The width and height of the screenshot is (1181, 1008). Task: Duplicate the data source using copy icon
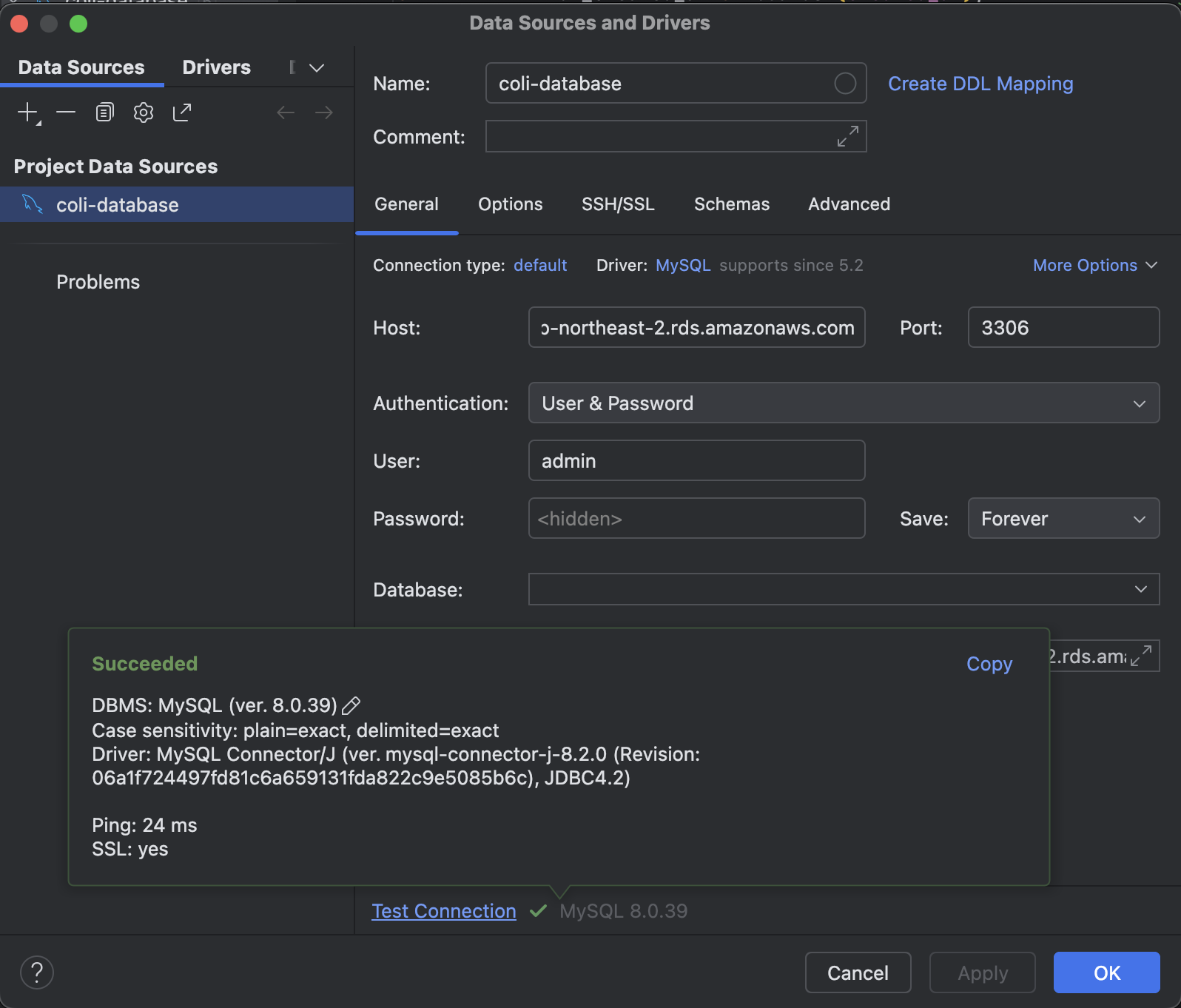(105, 112)
